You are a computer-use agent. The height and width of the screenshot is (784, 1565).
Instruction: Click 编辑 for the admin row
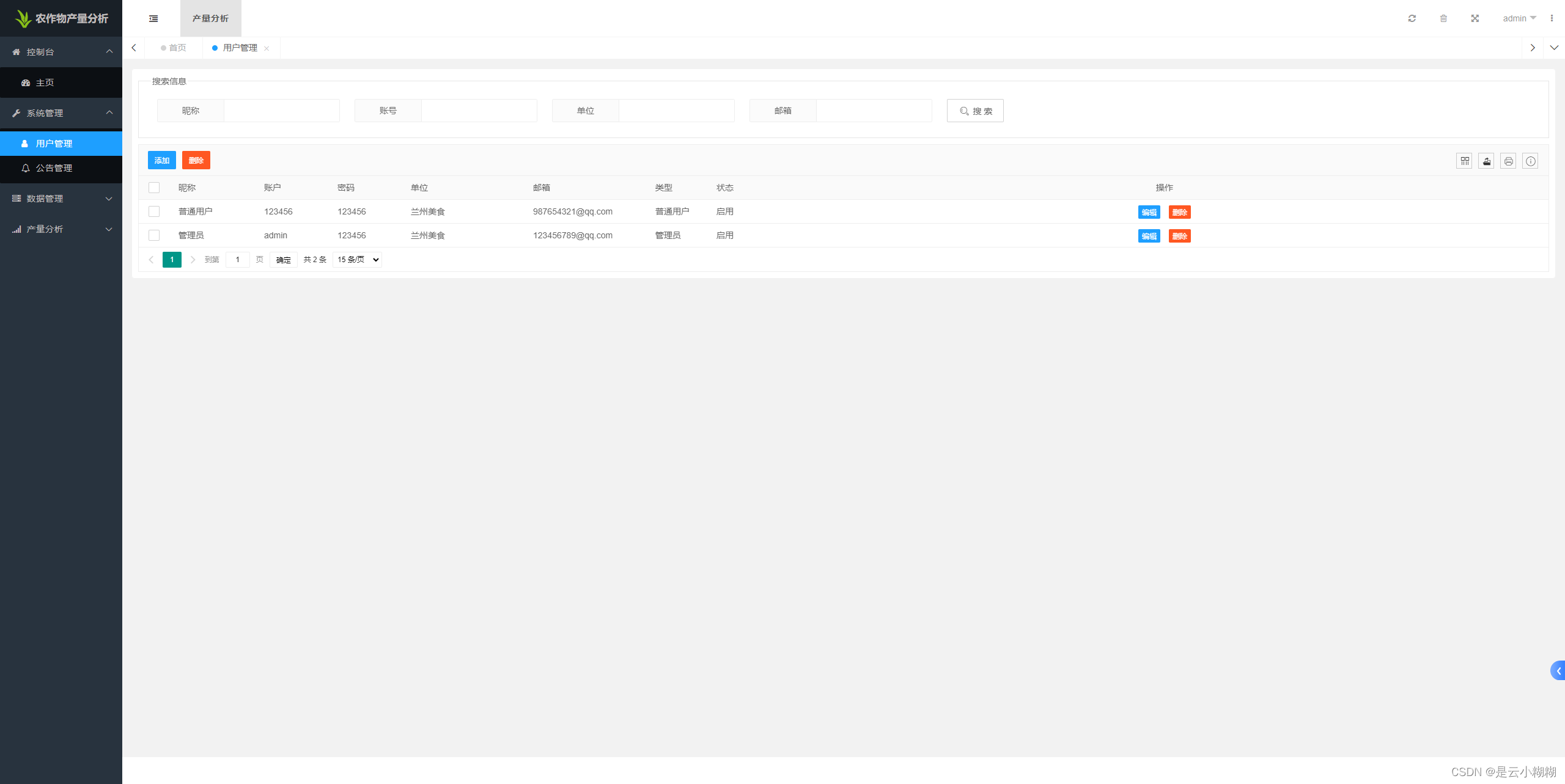1149,236
